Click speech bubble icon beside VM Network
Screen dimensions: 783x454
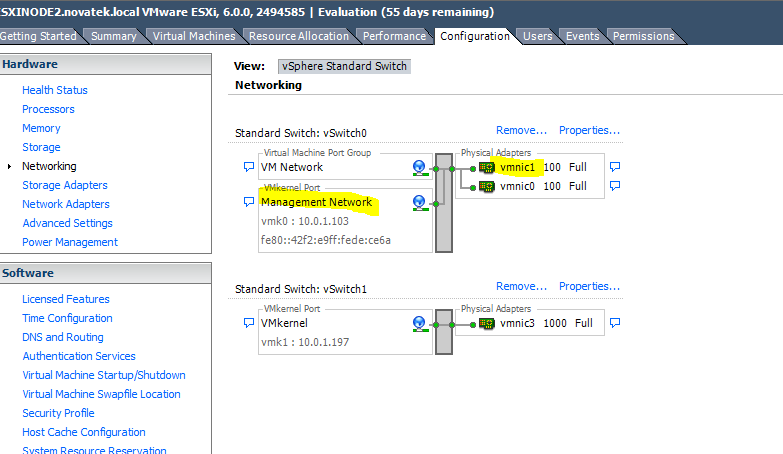click(x=249, y=167)
